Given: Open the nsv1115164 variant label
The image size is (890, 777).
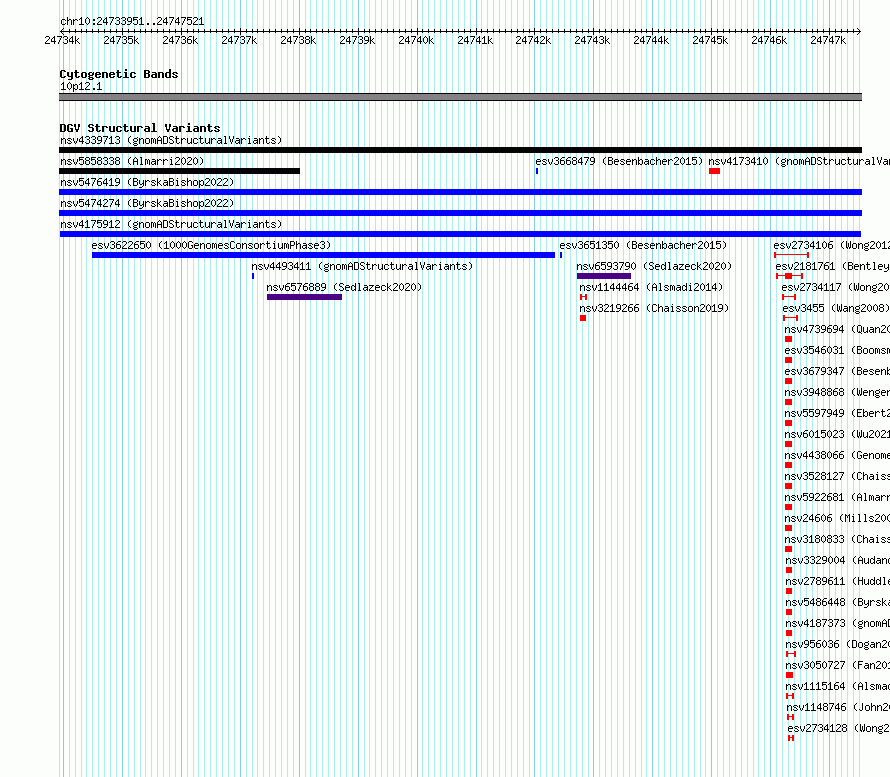Looking at the screenshot, I should coord(837,686).
